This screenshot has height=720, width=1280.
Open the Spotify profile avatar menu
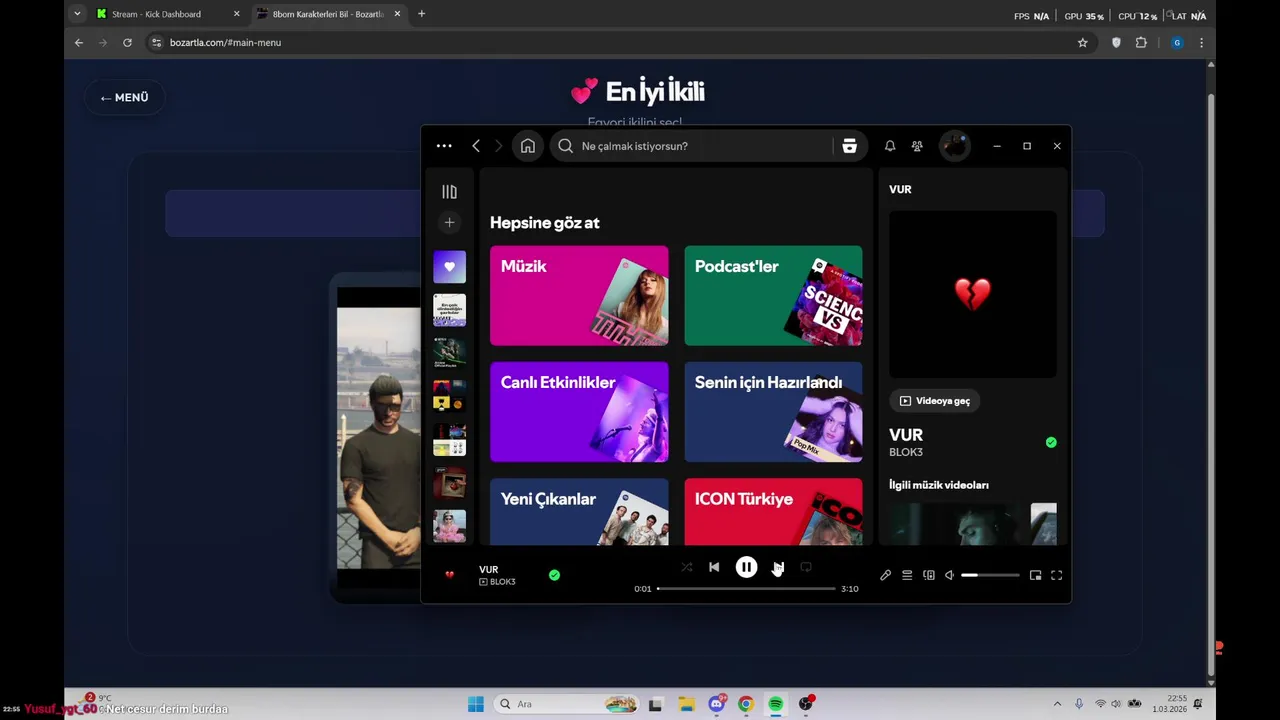tap(955, 146)
